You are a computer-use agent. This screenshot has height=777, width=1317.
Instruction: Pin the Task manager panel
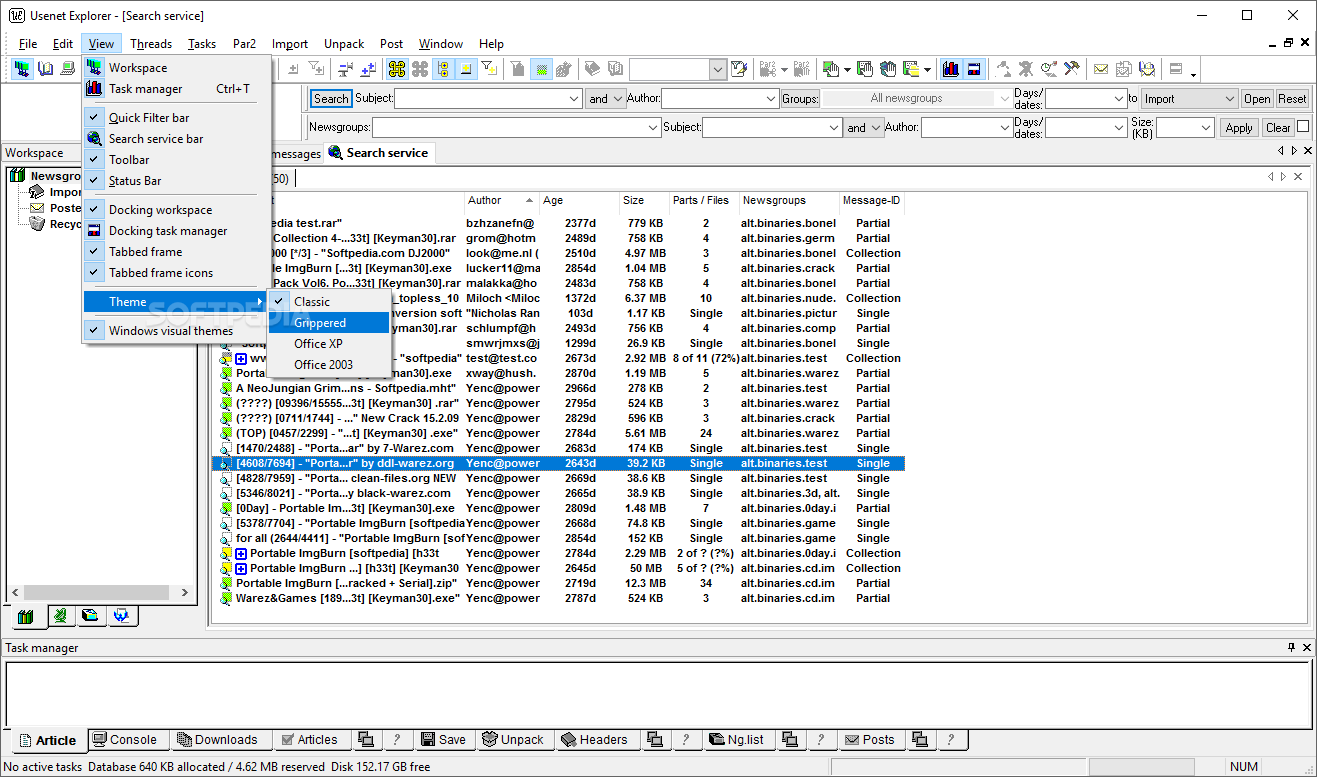pyautogui.click(x=1291, y=648)
